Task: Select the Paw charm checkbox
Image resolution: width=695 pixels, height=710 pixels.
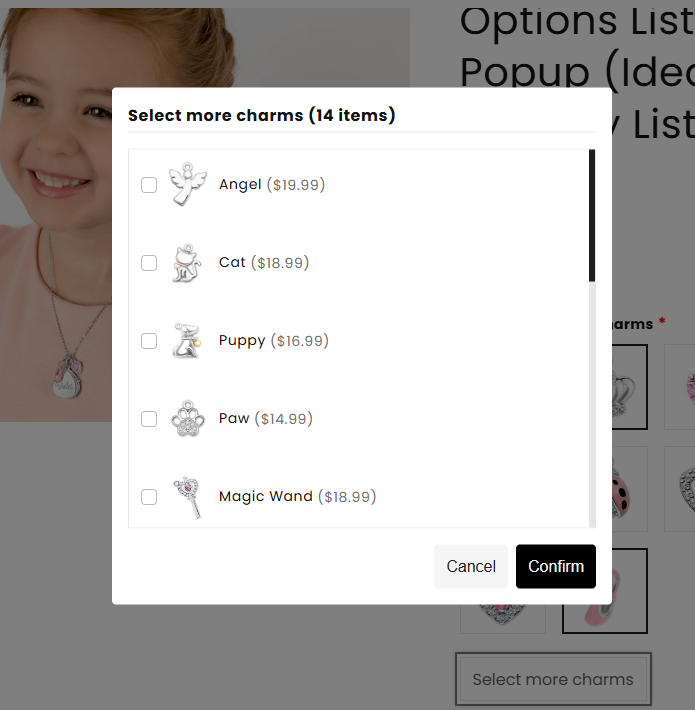Action: [x=149, y=419]
